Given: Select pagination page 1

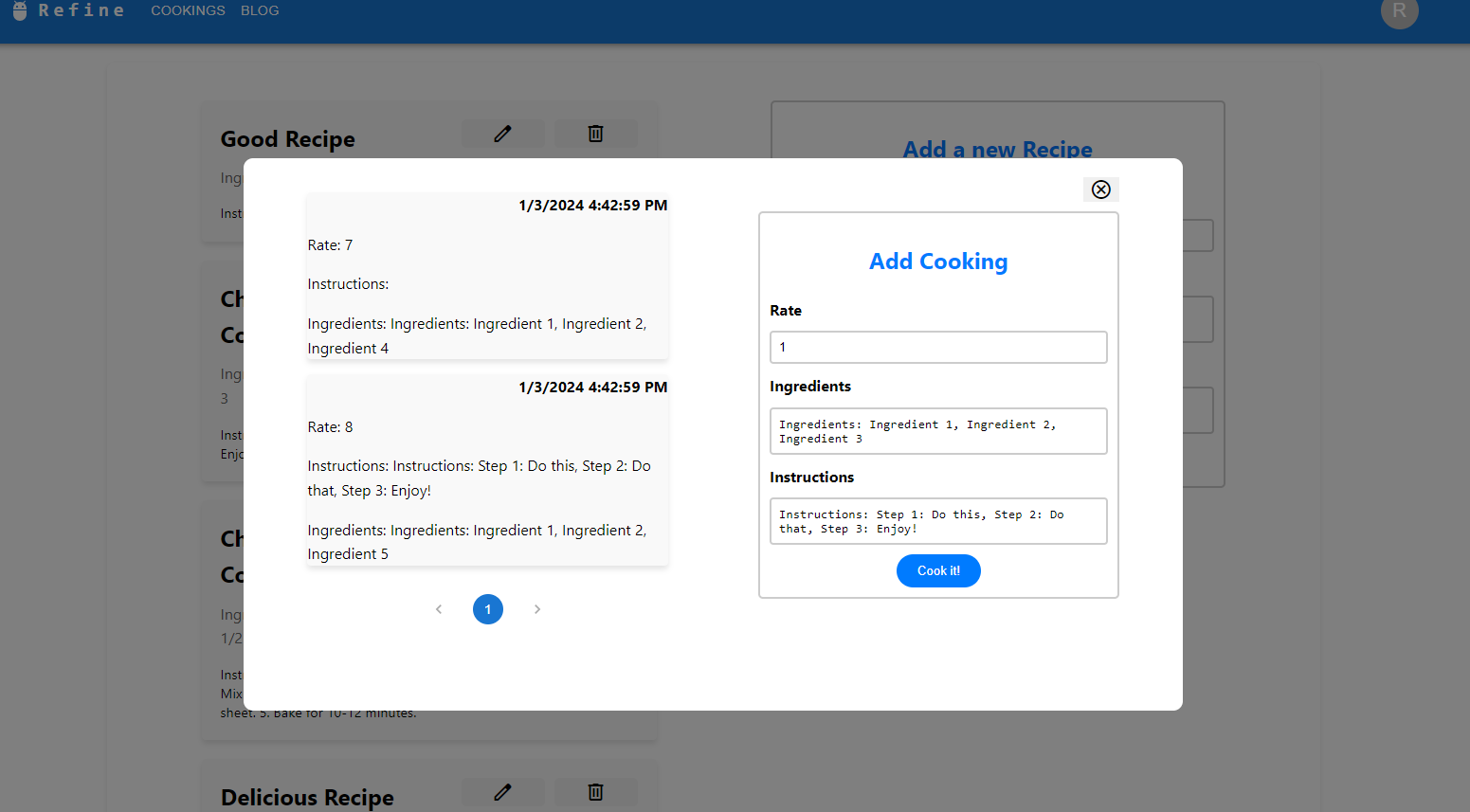Looking at the screenshot, I should 488,609.
